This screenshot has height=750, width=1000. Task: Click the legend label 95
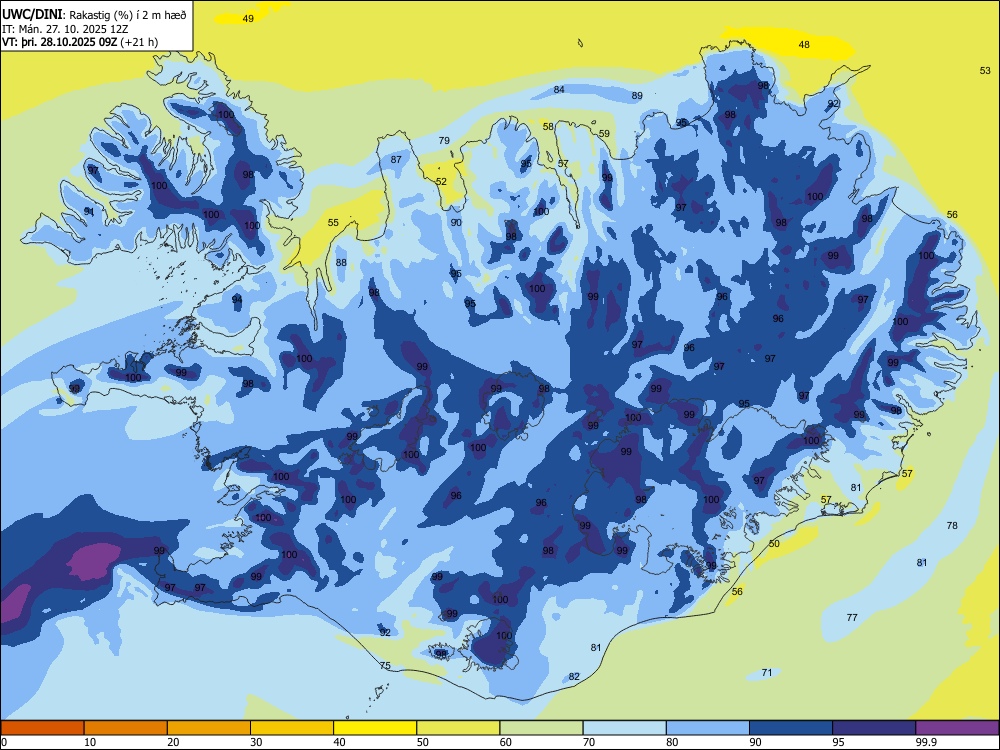(838, 742)
